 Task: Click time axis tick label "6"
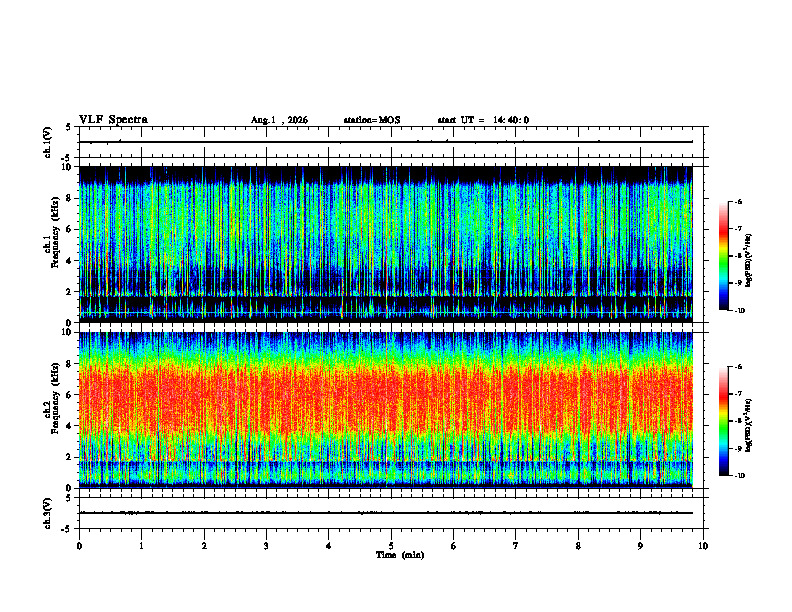(454, 546)
